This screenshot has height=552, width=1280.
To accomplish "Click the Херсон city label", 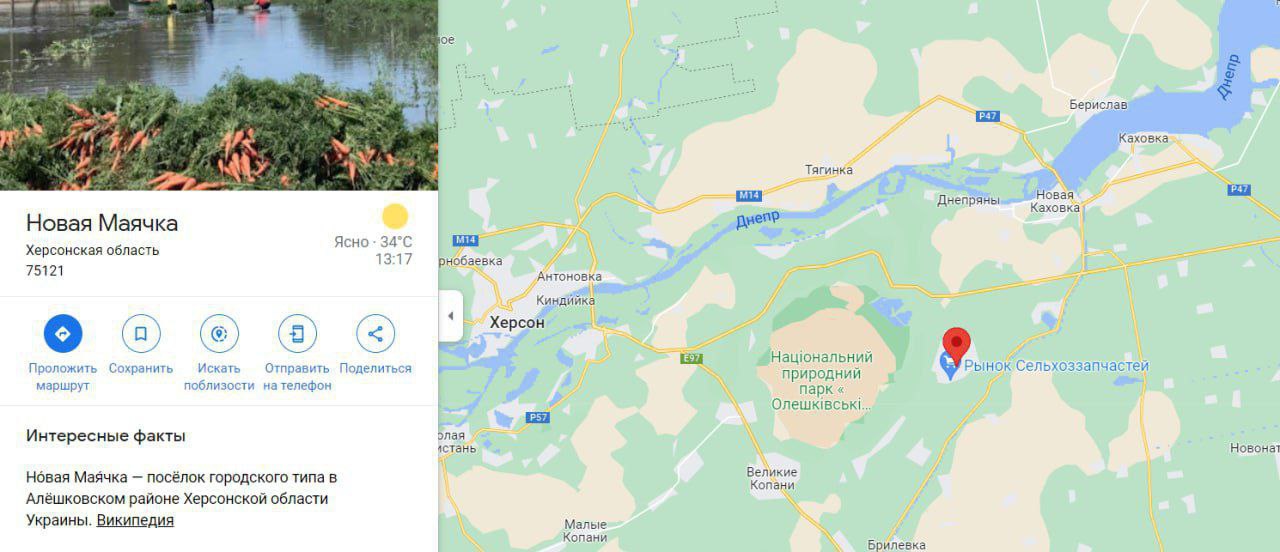I will [x=517, y=323].
